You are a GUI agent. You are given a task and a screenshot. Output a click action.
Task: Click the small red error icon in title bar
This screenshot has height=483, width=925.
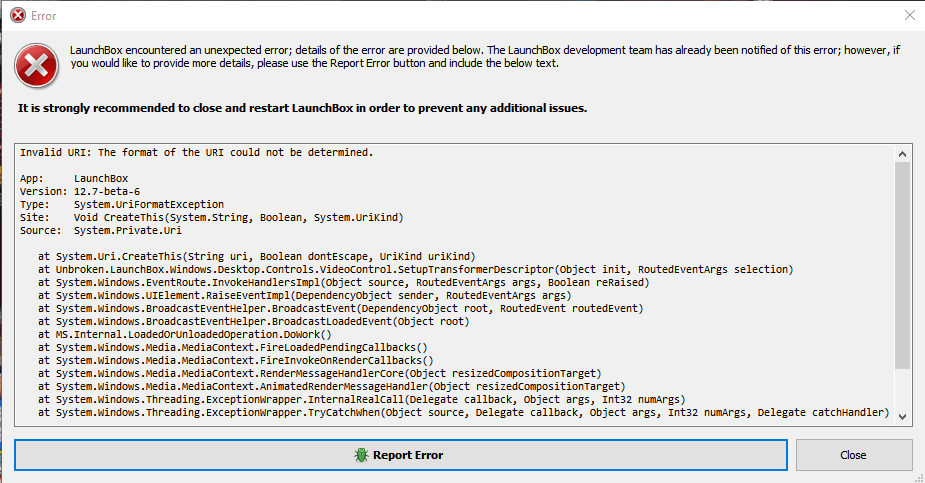pos(18,15)
